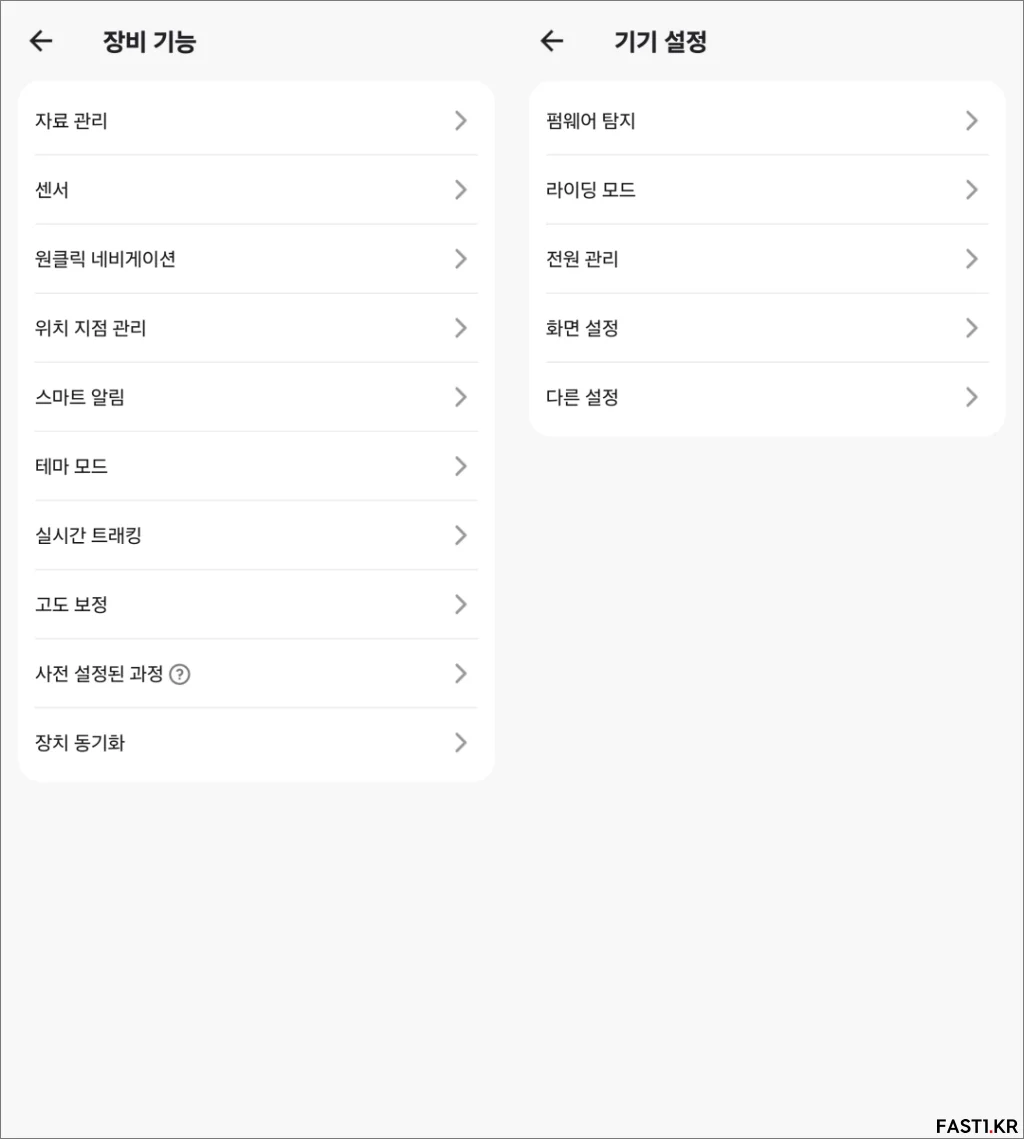The height and width of the screenshot is (1139, 1024).
Task: Go back from 장비 기능 screen
Action: click(x=41, y=41)
